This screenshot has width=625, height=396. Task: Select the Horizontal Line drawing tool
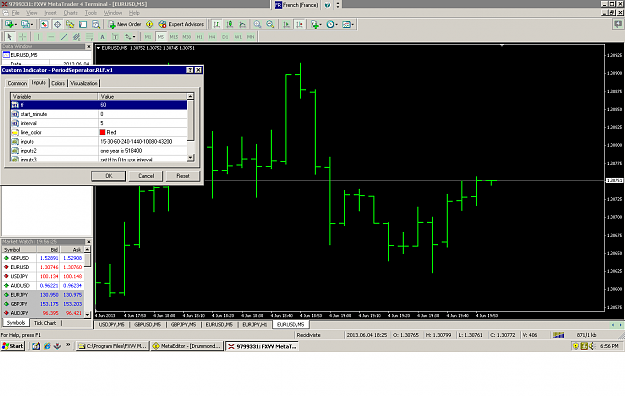pos(51,37)
